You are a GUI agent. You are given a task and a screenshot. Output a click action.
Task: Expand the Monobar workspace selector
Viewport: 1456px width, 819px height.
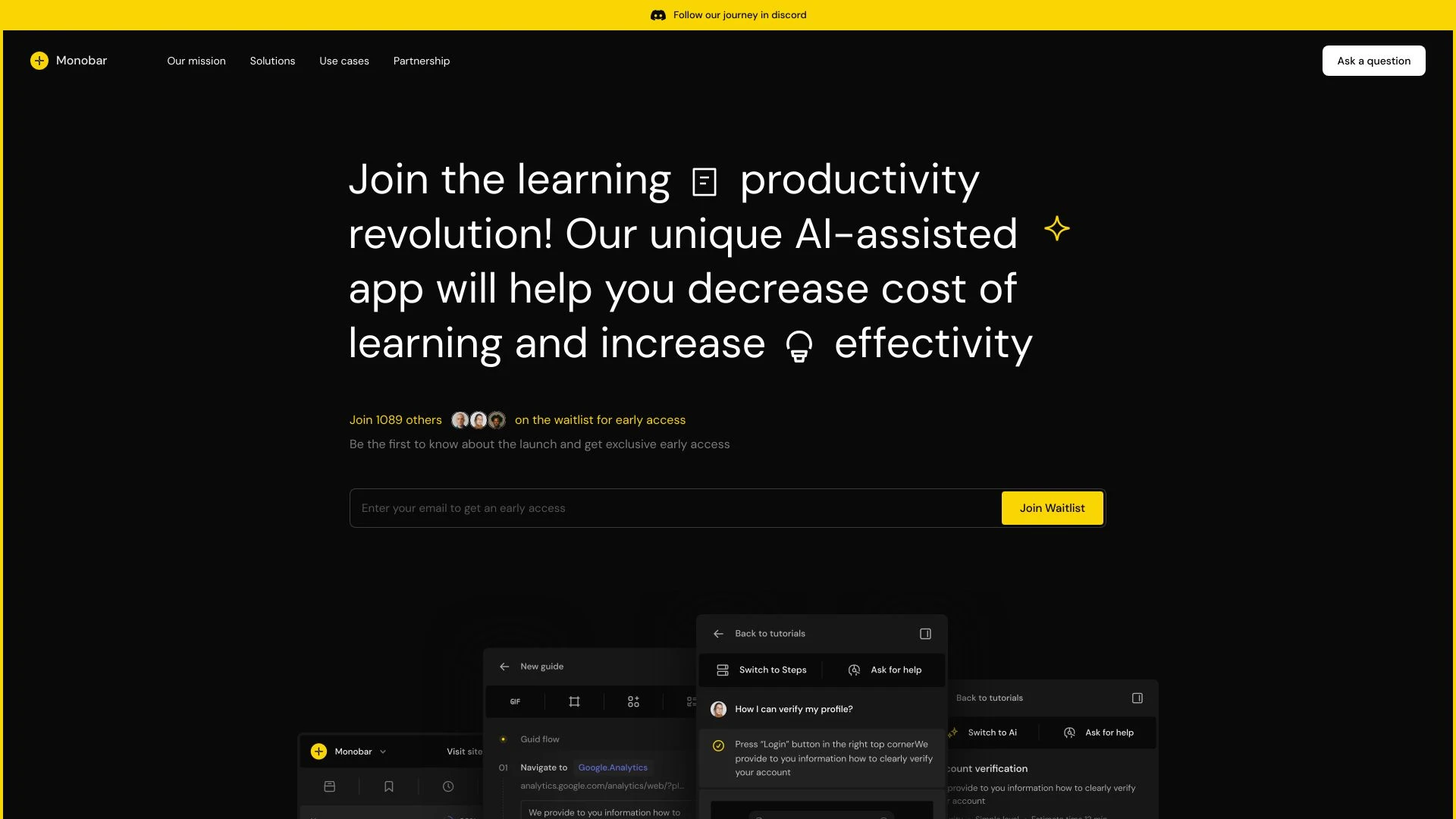coord(383,751)
